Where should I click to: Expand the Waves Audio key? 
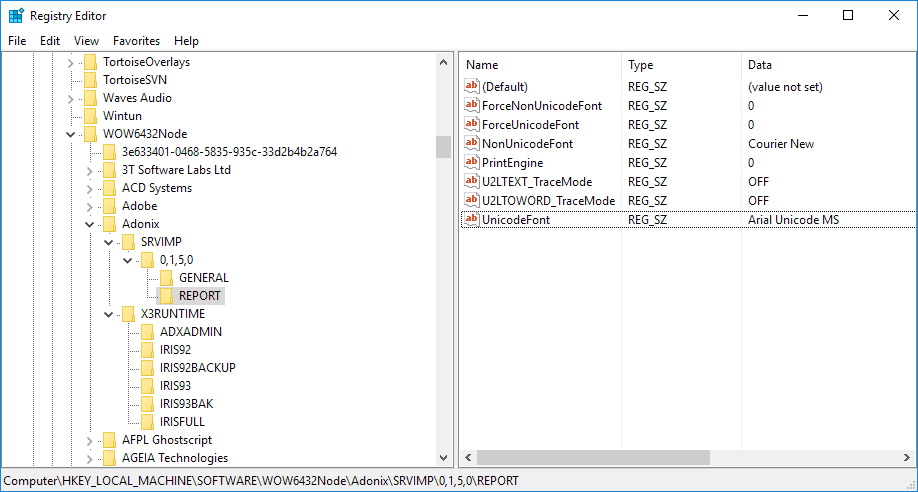(71, 99)
